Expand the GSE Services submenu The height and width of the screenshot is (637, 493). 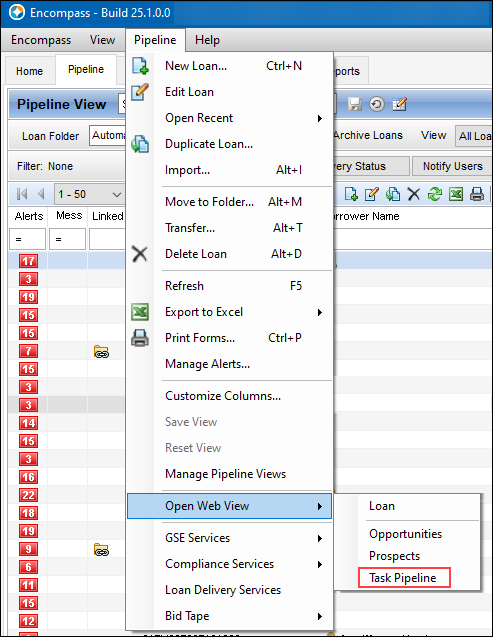(x=320, y=538)
